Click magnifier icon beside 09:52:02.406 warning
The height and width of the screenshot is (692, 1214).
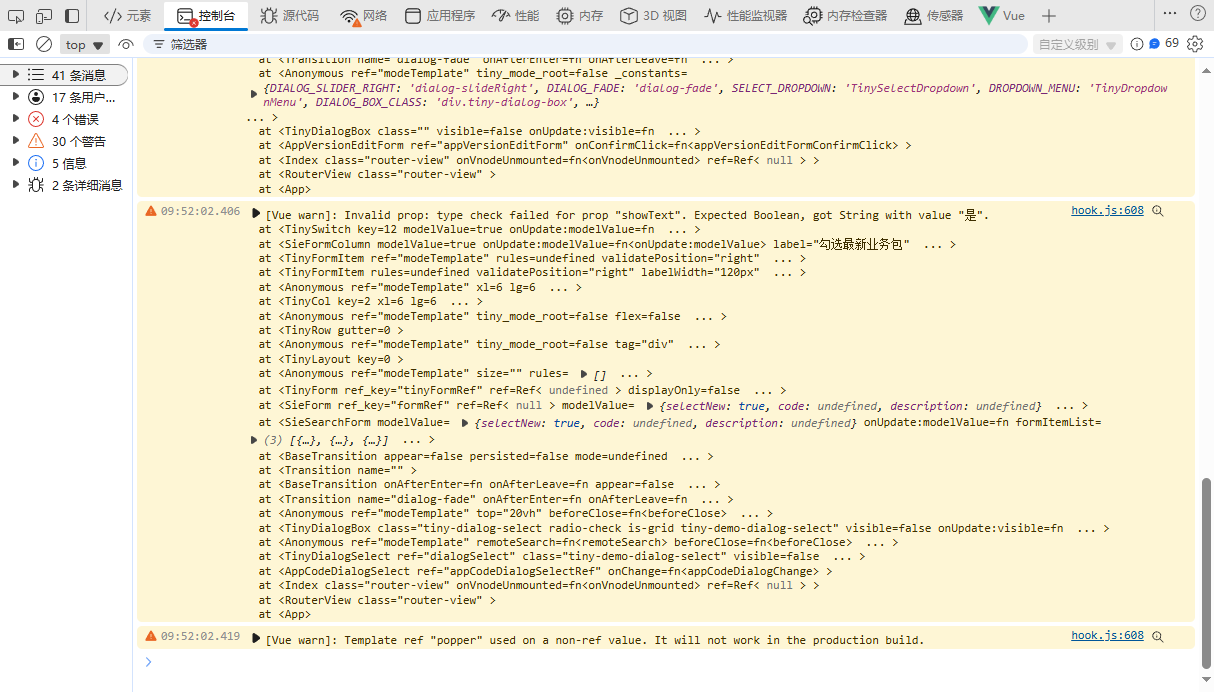[1158, 211]
